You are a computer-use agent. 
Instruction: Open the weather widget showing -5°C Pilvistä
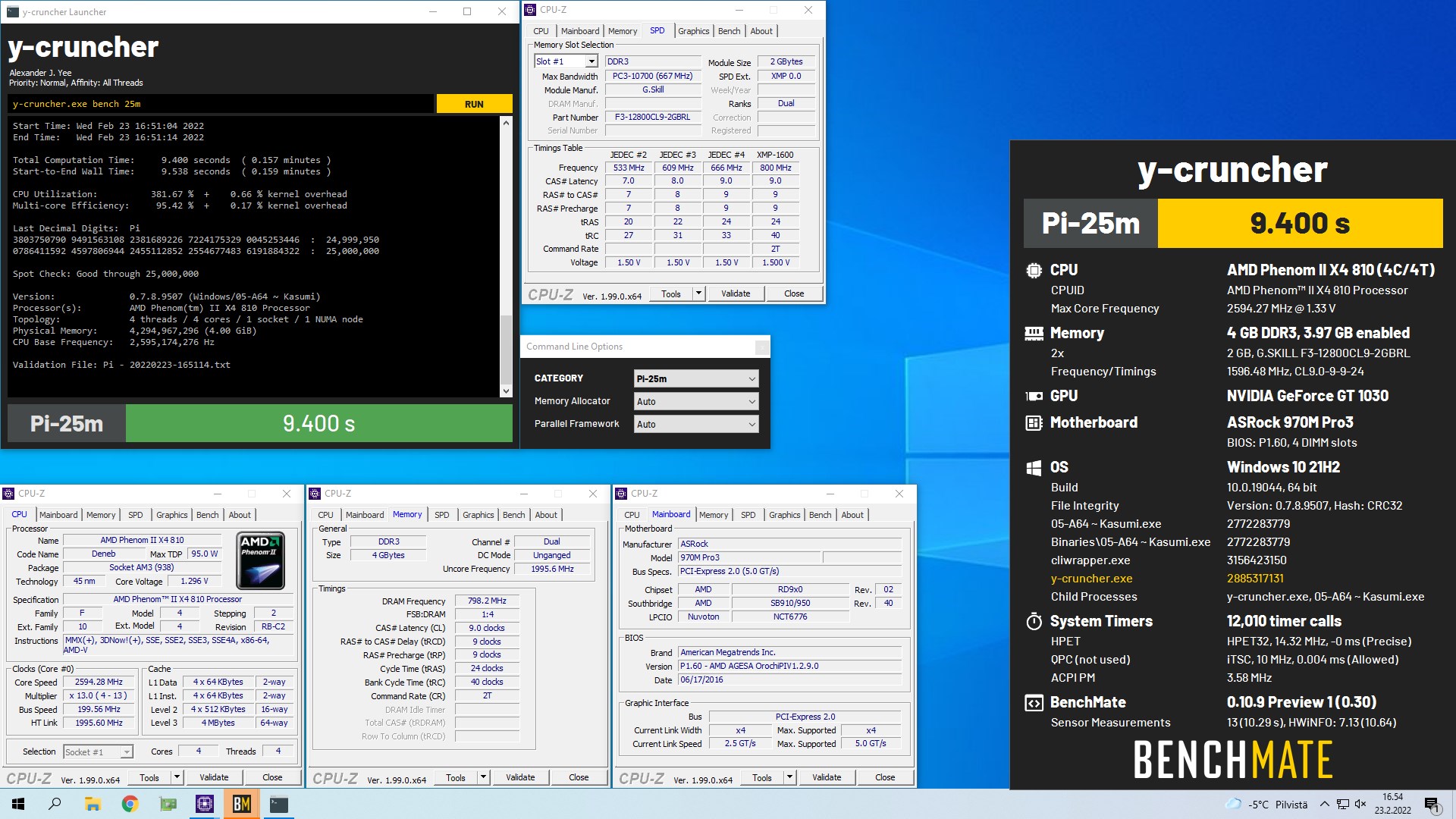[x=1266, y=805]
